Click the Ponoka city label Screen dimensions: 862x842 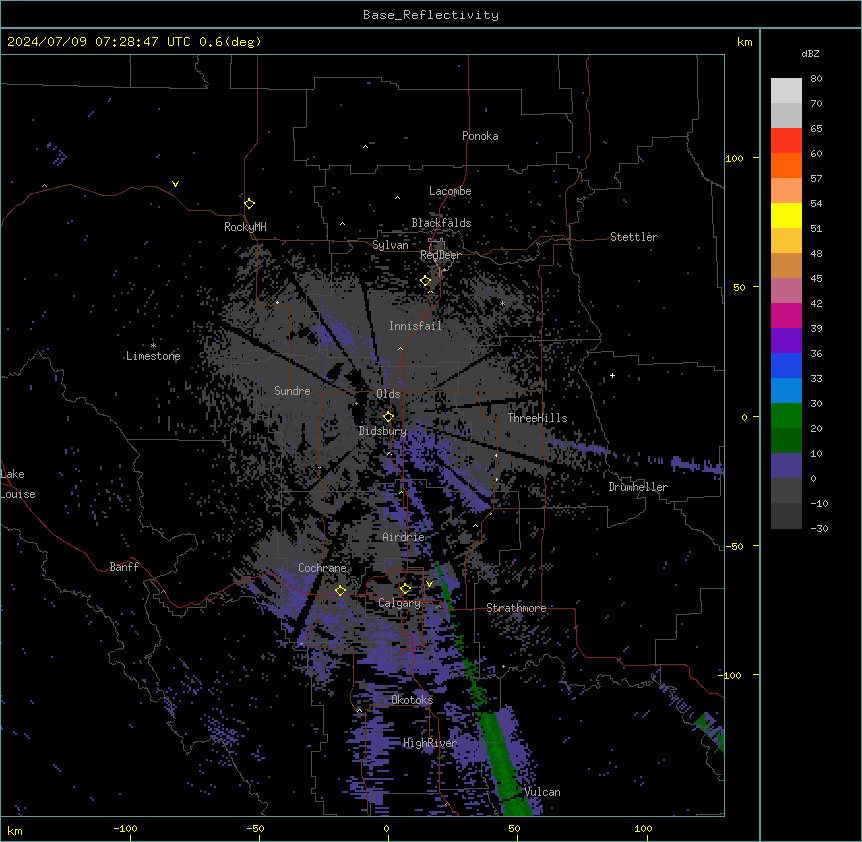[x=480, y=136]
